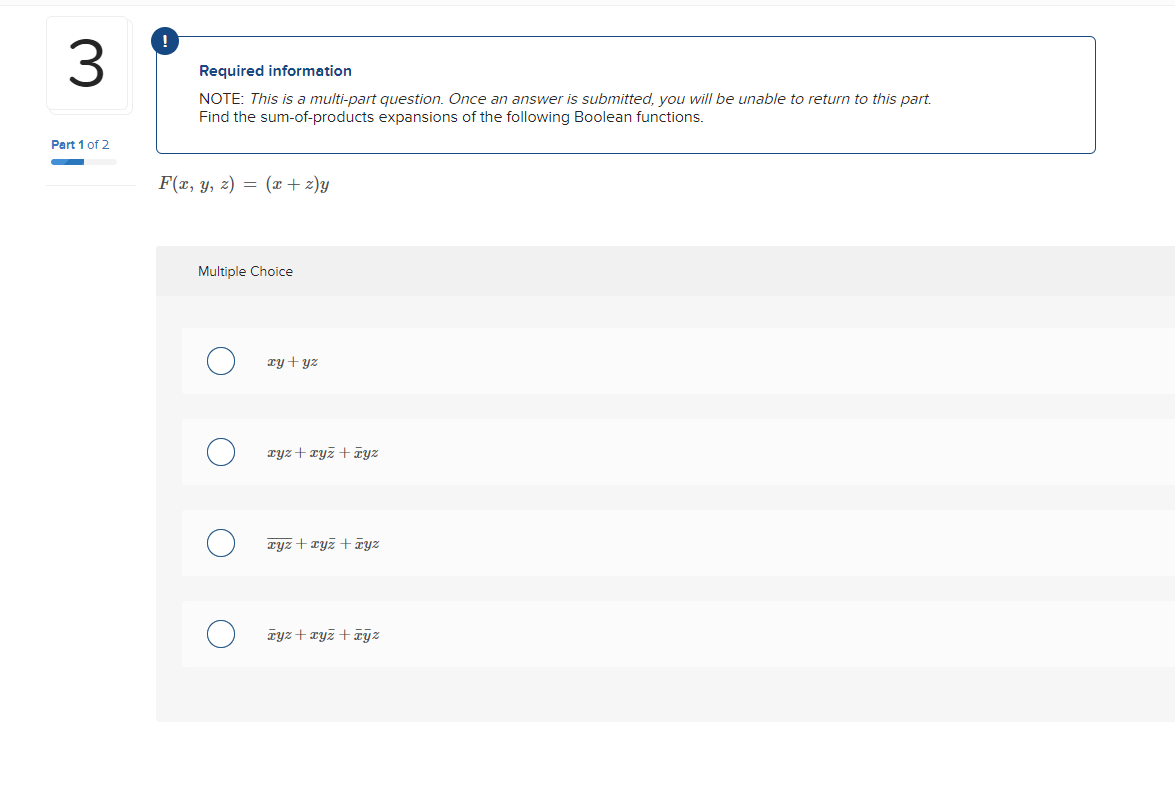Click the Required information heading
Image resolution: width=1175 pixels, height=801 pixels.
click(275, 70)
